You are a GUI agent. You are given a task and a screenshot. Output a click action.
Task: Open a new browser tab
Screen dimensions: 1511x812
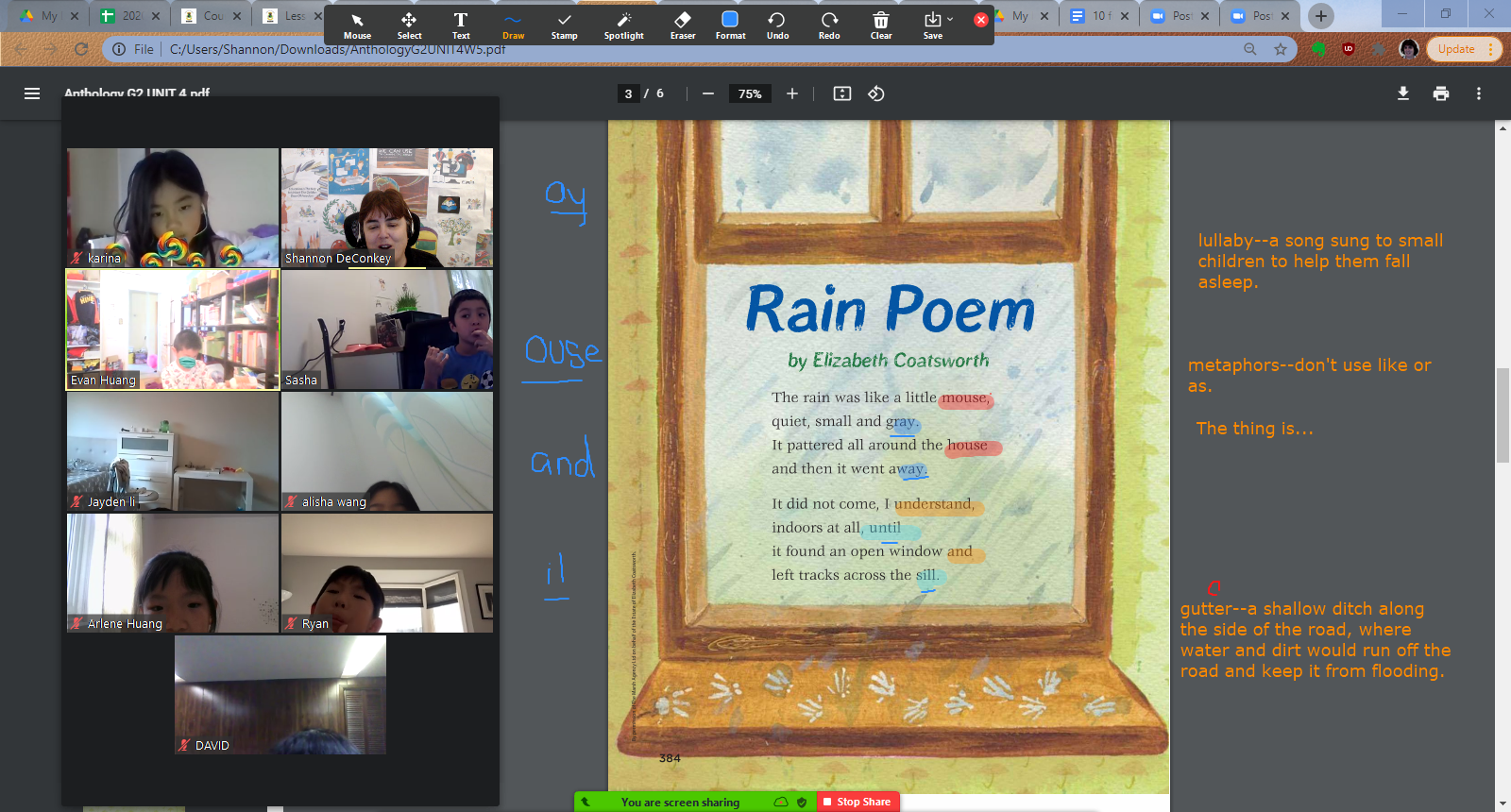[x=1321, y=15]
